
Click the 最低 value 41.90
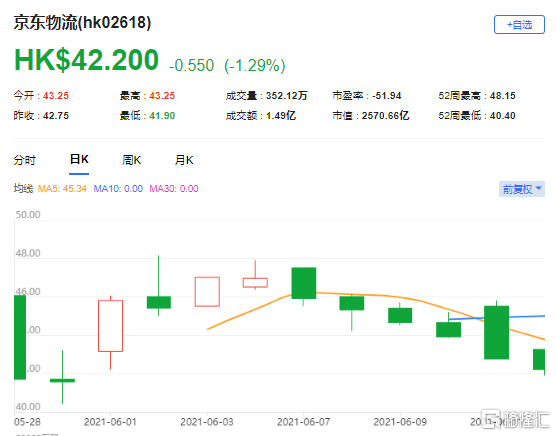pos(162,116)
